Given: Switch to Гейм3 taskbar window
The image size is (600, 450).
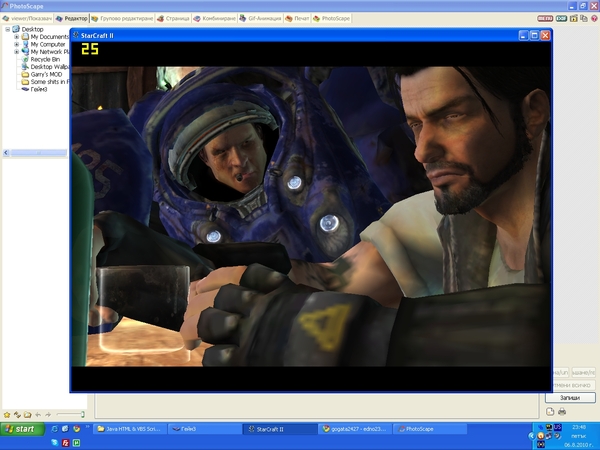Looking at the screenshot, I should click(x=205, y=429).
